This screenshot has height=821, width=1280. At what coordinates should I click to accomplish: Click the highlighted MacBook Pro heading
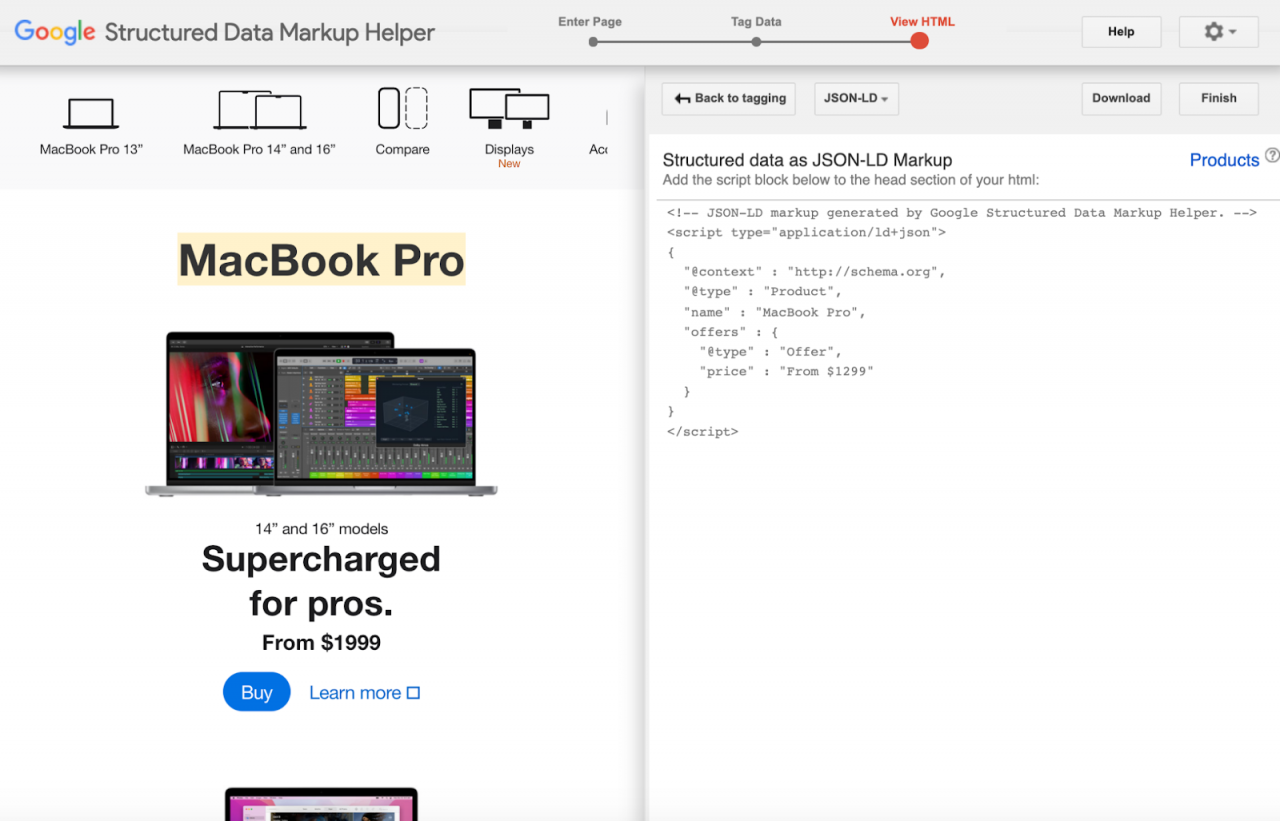[322, 260]
